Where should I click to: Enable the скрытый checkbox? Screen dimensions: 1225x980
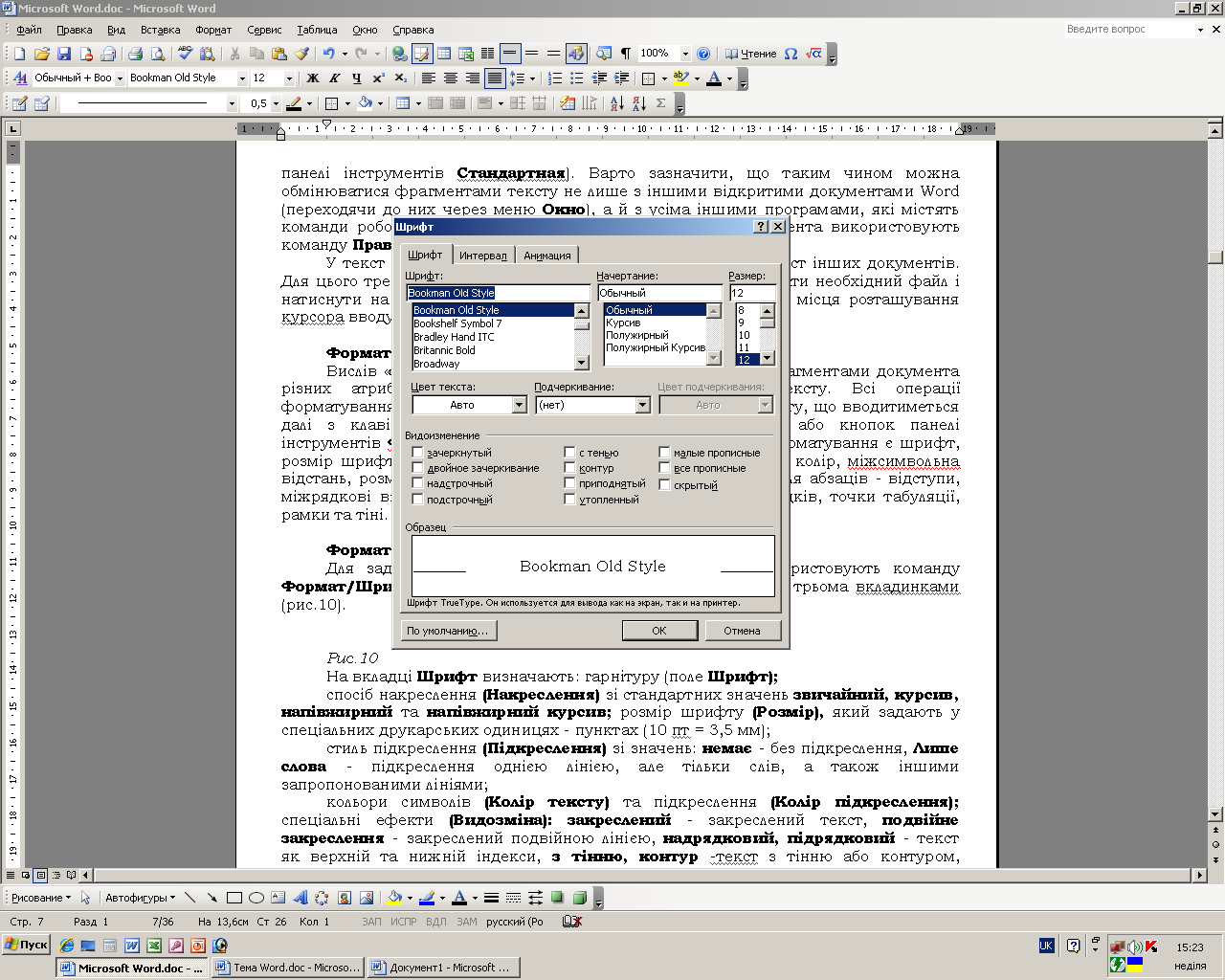click(x=664, y=485)
